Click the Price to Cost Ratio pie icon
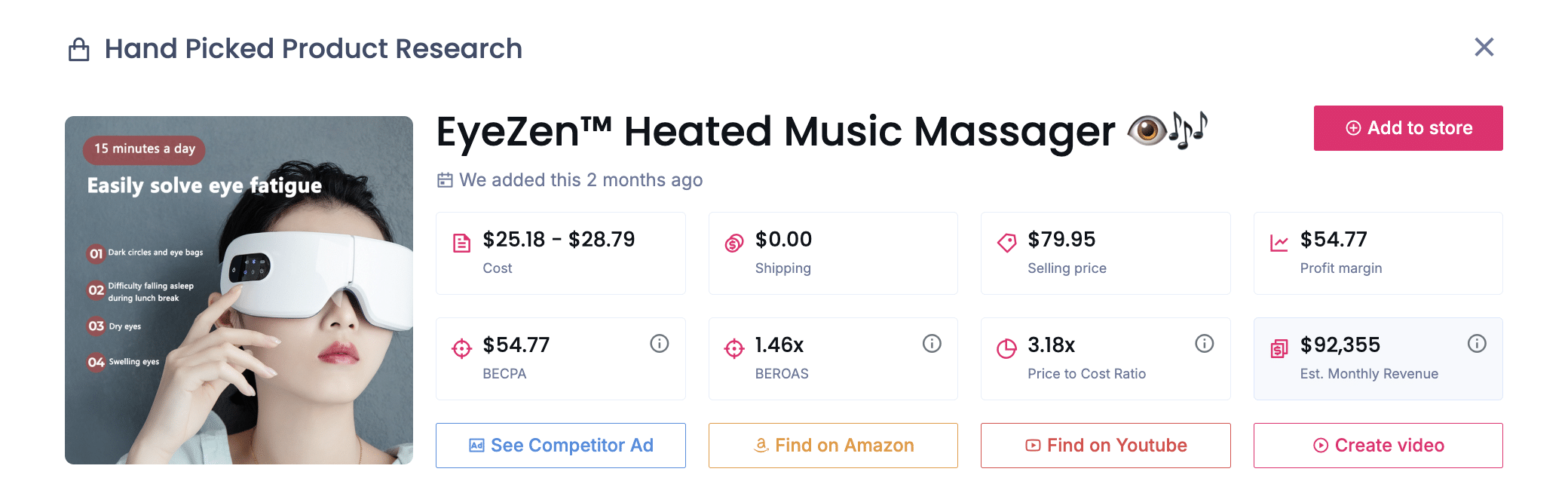 pos(1006,346)
